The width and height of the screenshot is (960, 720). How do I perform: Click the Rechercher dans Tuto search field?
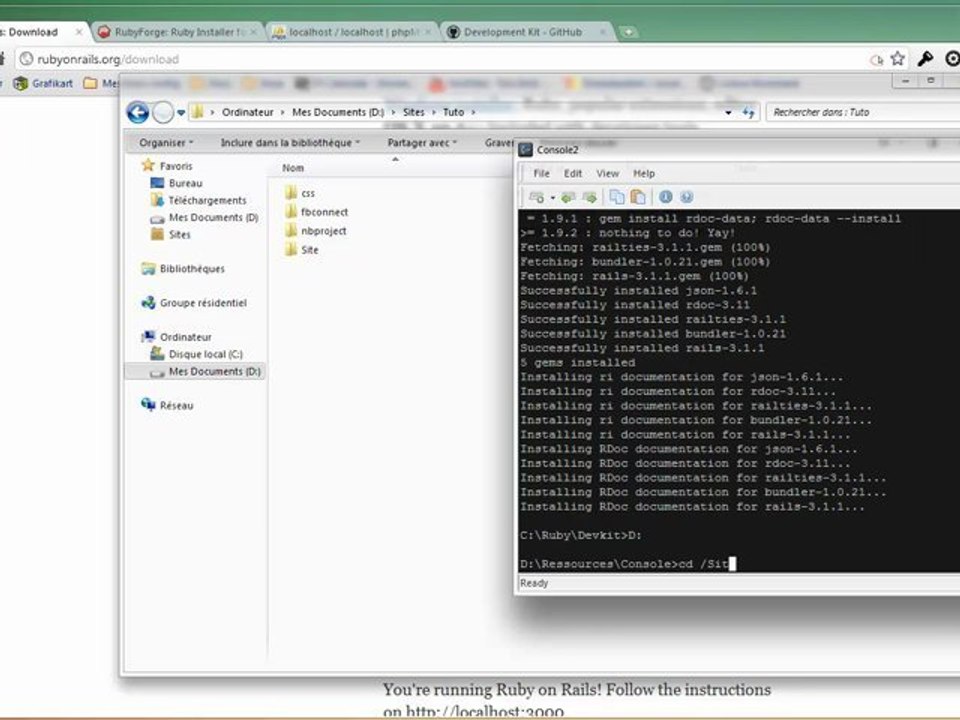[x=863, y=112]
